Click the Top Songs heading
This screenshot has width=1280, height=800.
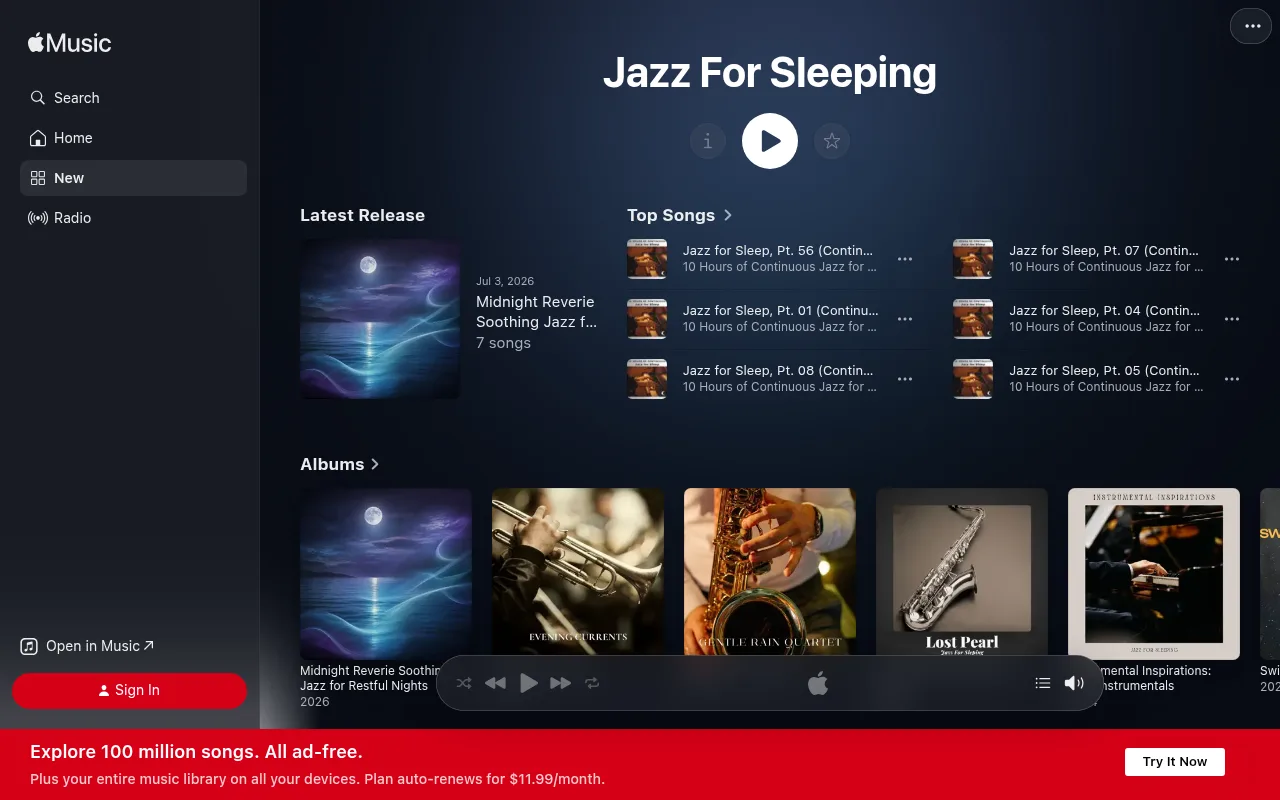click(671, 215)
